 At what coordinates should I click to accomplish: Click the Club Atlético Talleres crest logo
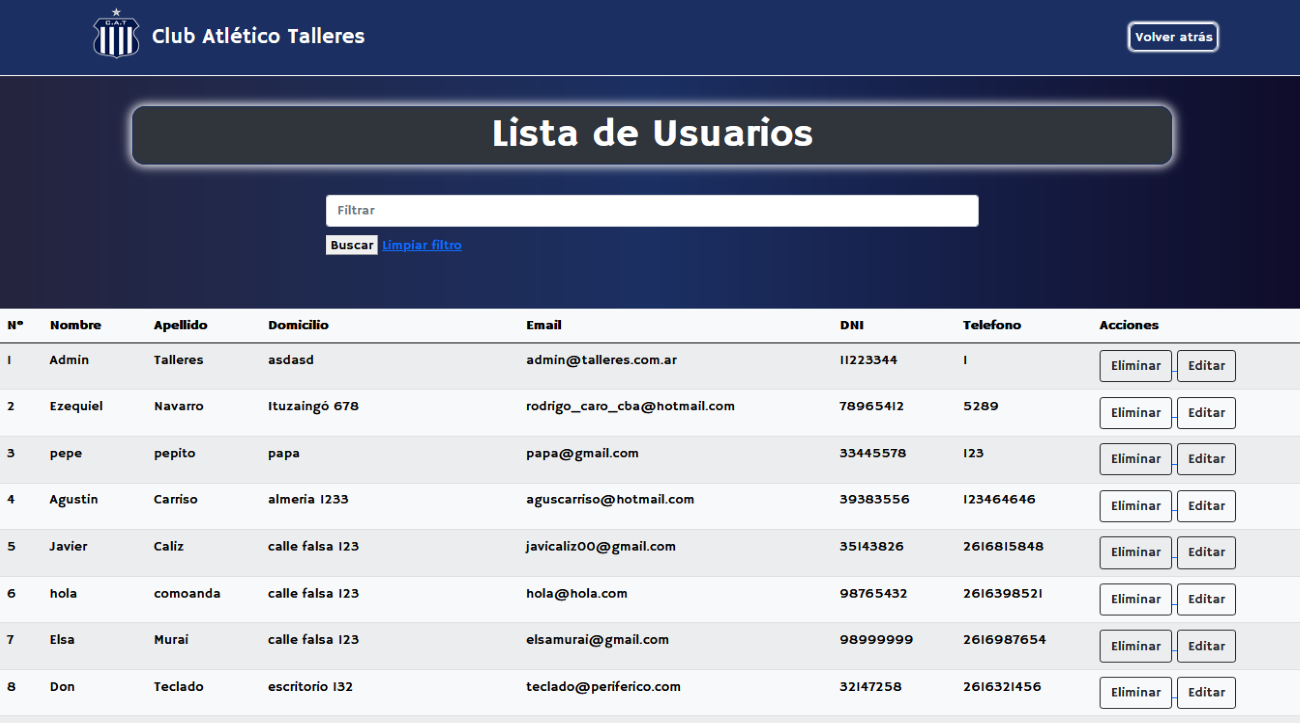116,34
